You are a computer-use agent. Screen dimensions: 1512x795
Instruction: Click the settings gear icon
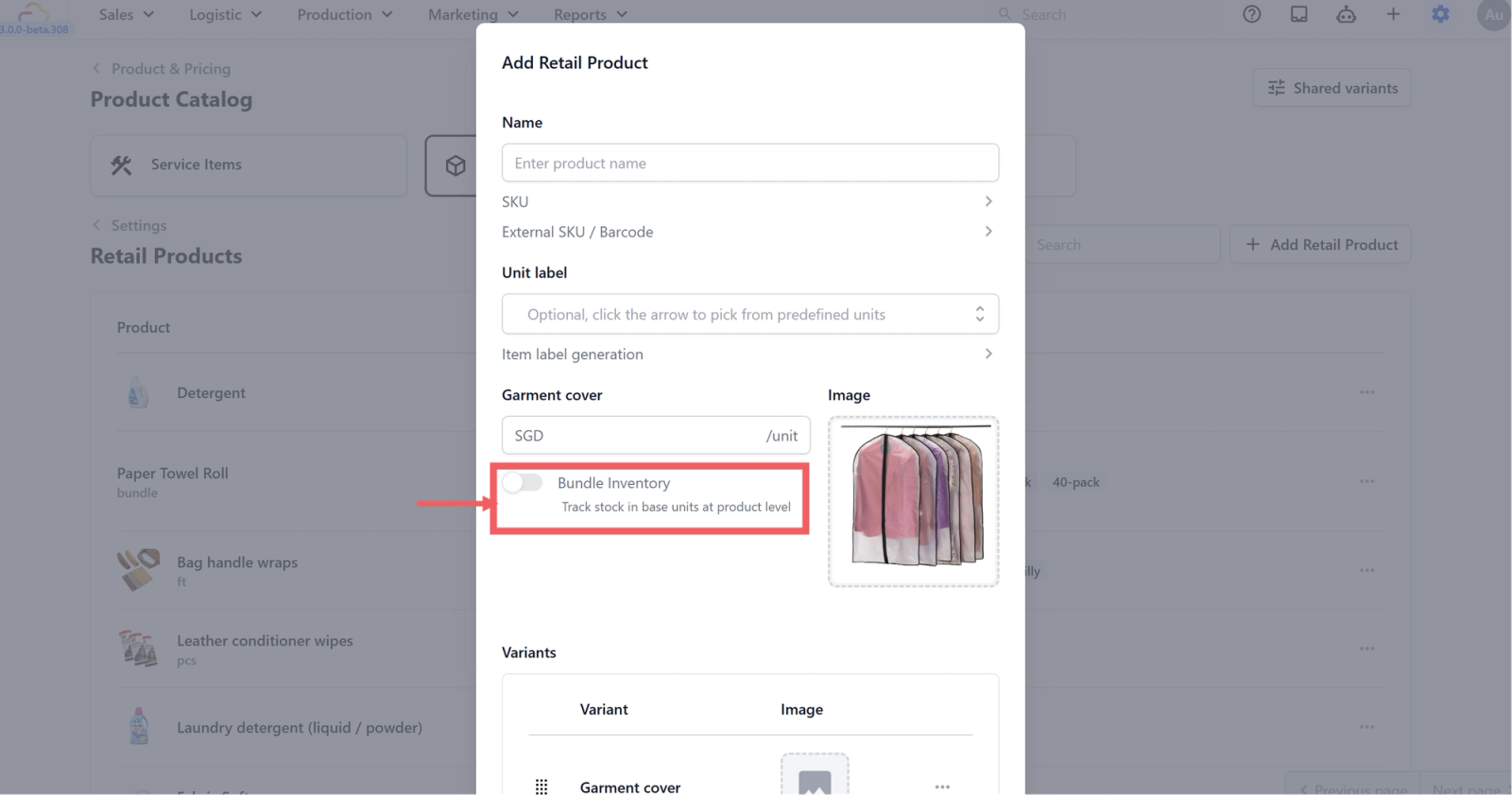pos(1440,14)
